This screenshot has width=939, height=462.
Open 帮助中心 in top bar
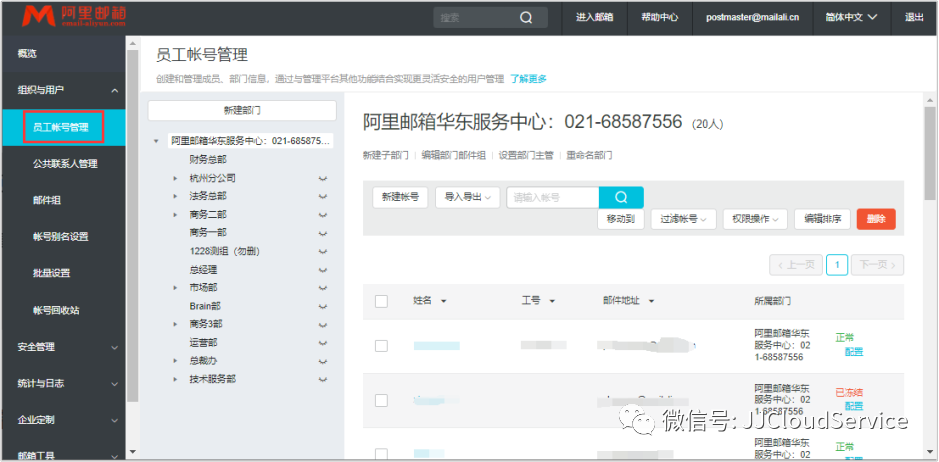659,17
